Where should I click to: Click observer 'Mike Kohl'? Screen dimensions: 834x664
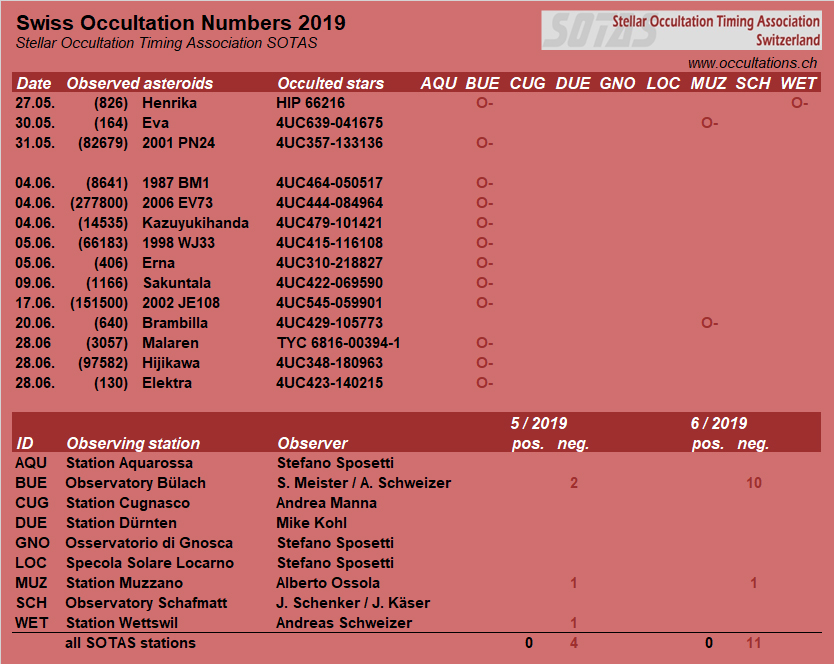[x=312, y=523]
